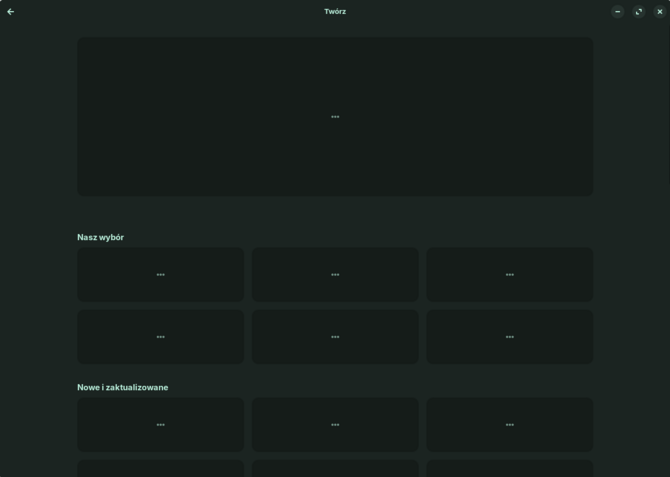
Task: Click the 'Nasz wybór' heading
Action: pyautogui.click(x=100, y=237)
